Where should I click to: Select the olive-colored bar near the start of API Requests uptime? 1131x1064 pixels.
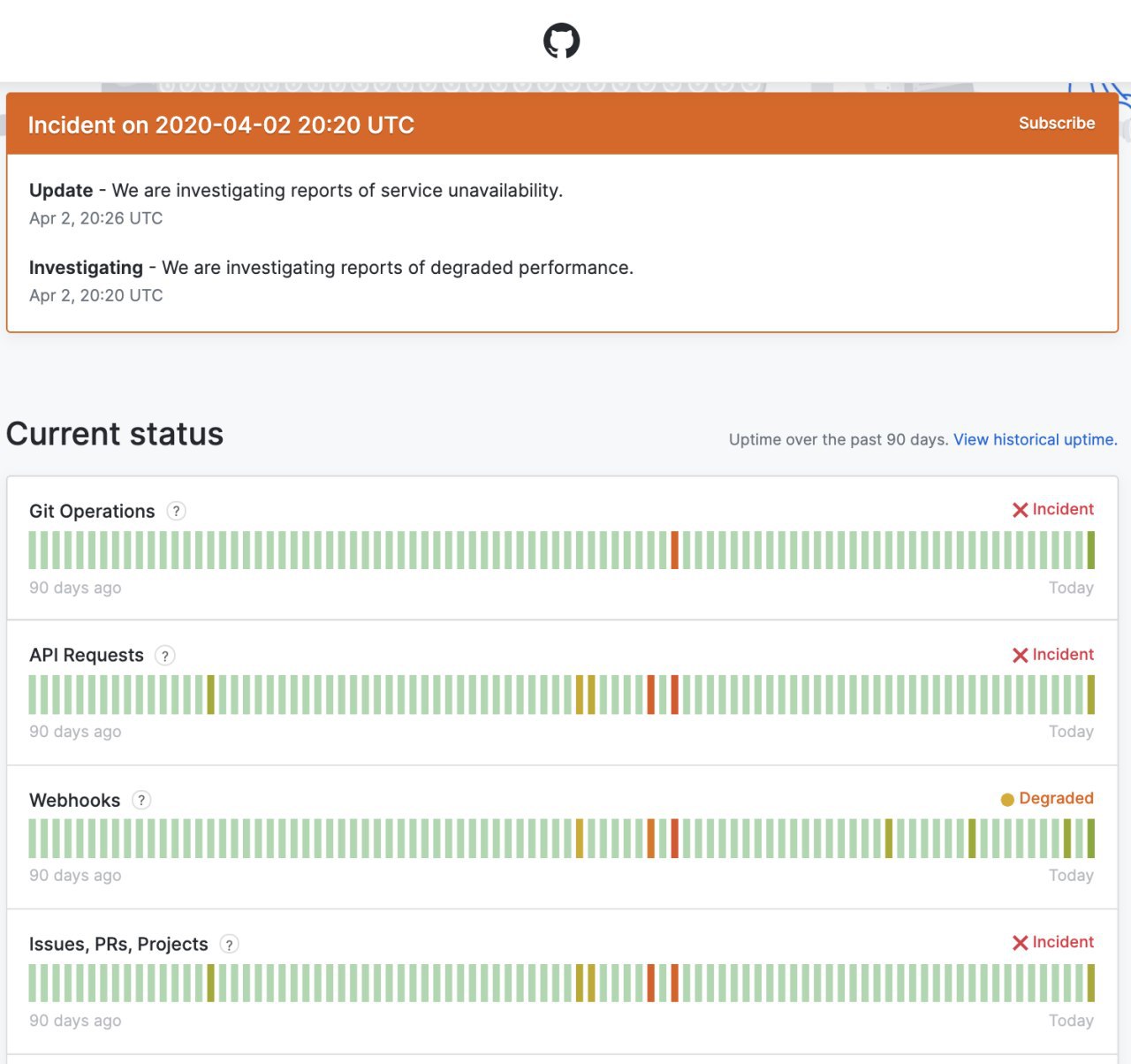point(210,695)
